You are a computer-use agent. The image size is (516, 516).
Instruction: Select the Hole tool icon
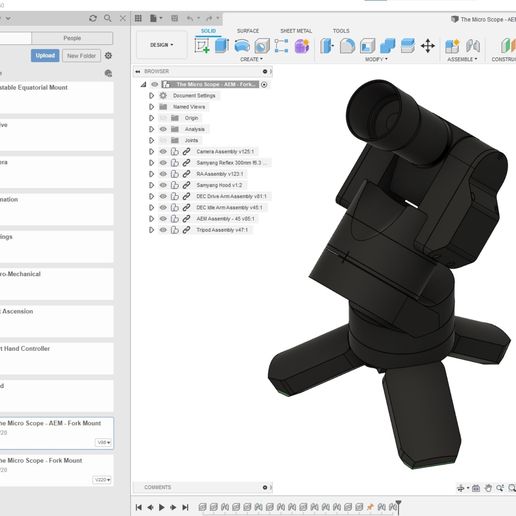pyautogui.click(x=262, y=46)
